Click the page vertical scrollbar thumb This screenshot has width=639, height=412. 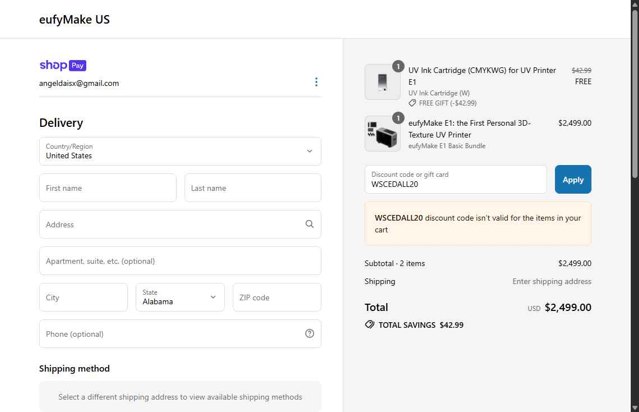tap(635, 92)
